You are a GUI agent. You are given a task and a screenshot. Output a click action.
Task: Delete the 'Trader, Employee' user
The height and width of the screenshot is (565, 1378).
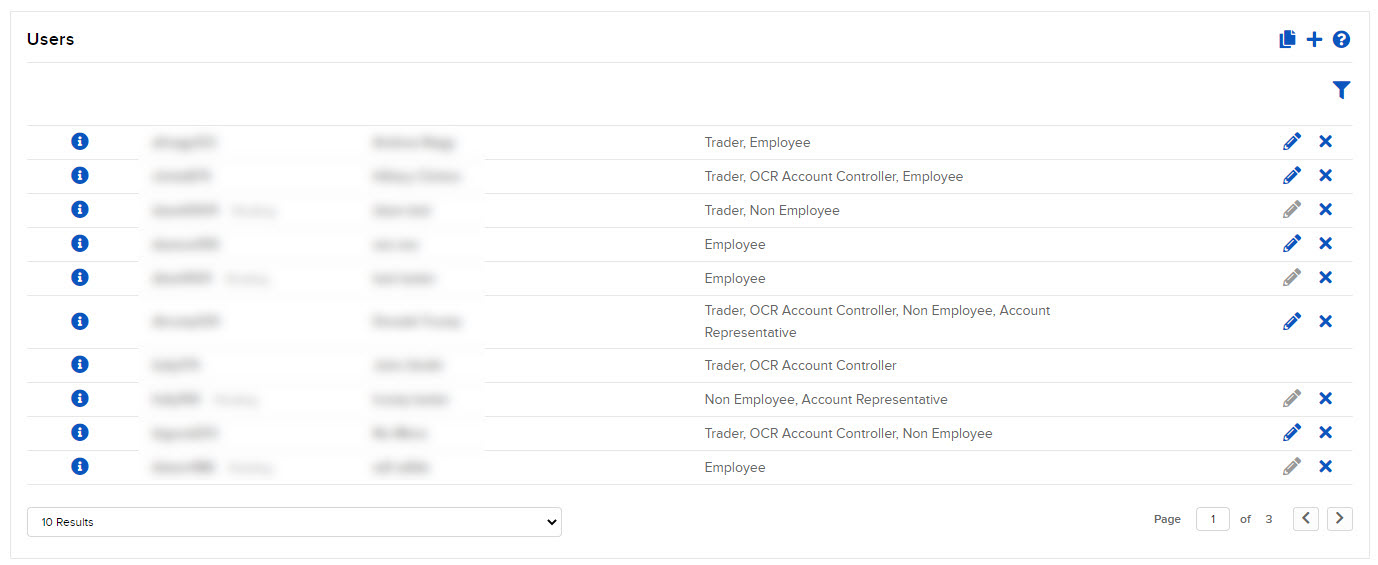[x=1326, y=142]
